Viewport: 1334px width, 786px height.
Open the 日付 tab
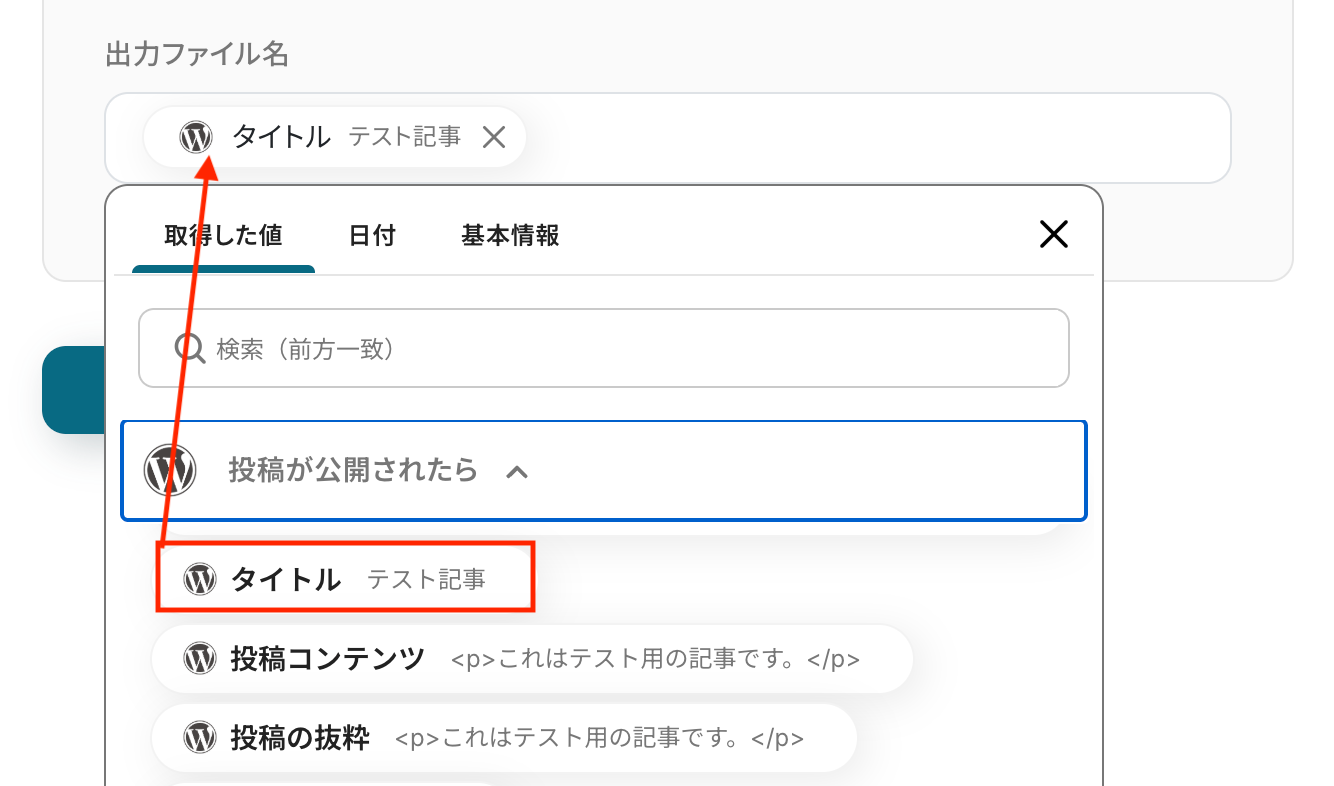point(372,236)
